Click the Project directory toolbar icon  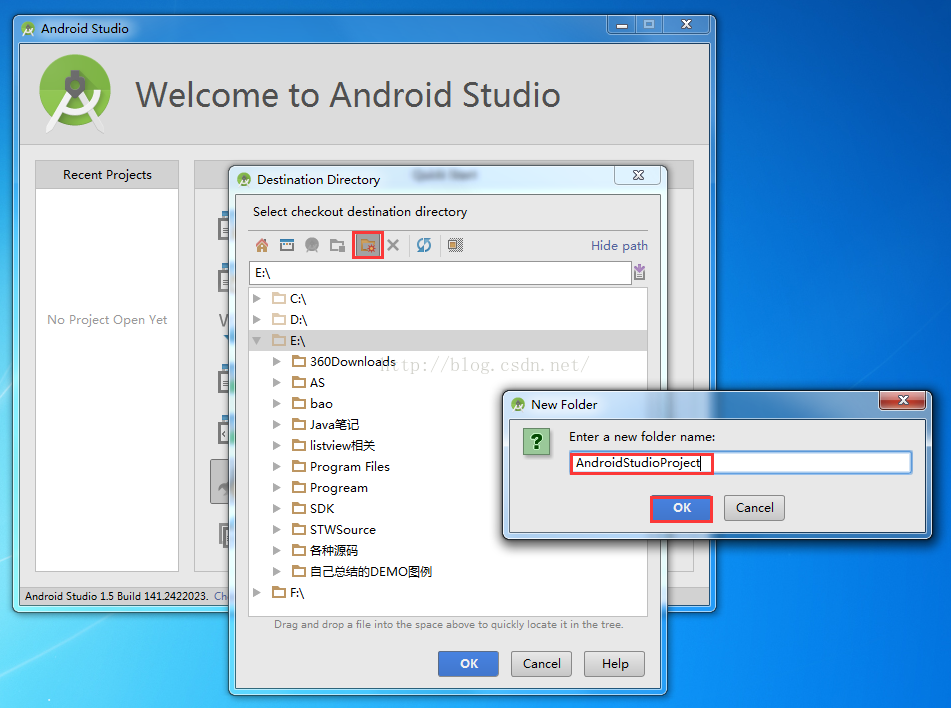(x=312, y=245)
